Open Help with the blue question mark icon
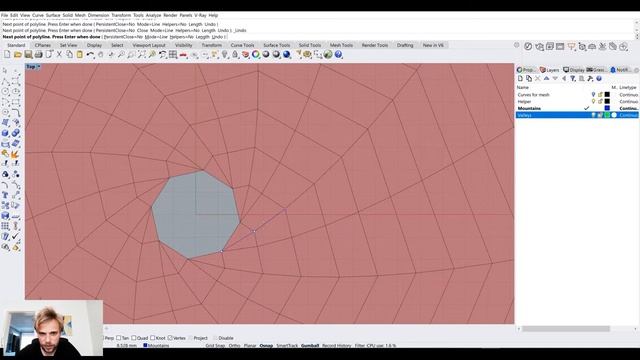The image size is (640, 360). (338, 54)
